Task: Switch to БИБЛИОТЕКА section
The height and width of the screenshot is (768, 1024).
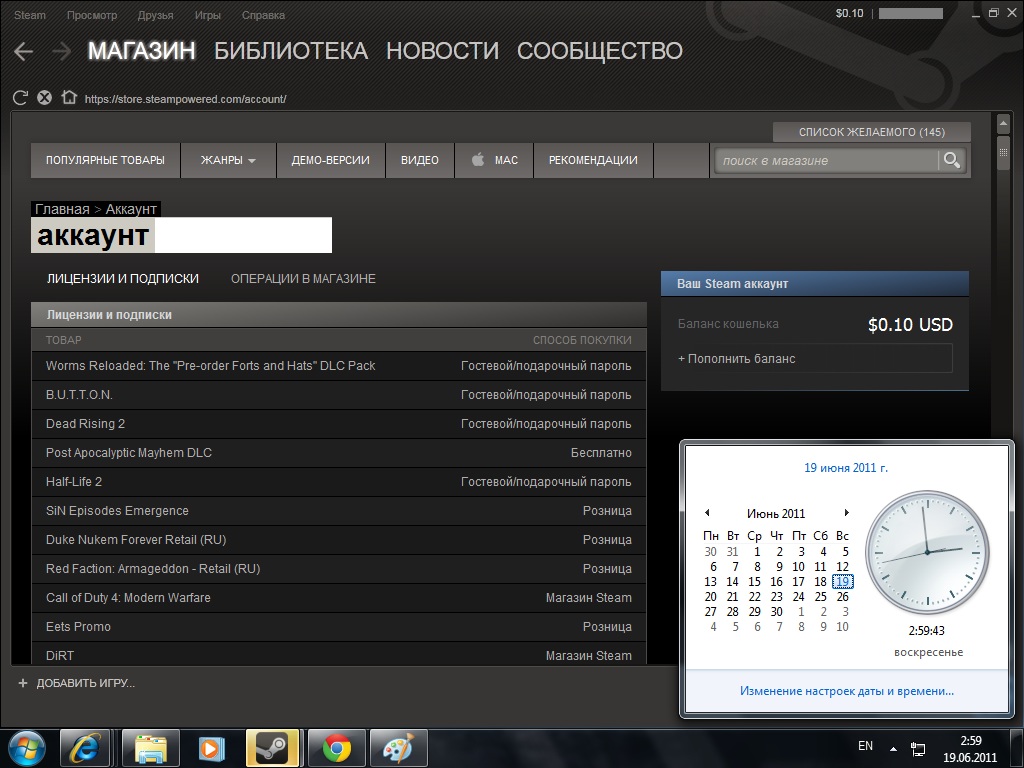Action: pyautogui.click(x=291, y=51)
